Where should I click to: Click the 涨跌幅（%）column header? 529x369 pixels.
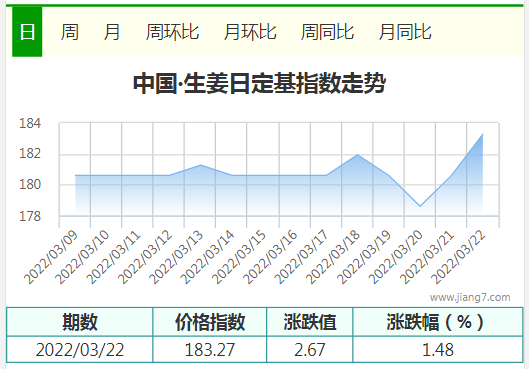438,322
